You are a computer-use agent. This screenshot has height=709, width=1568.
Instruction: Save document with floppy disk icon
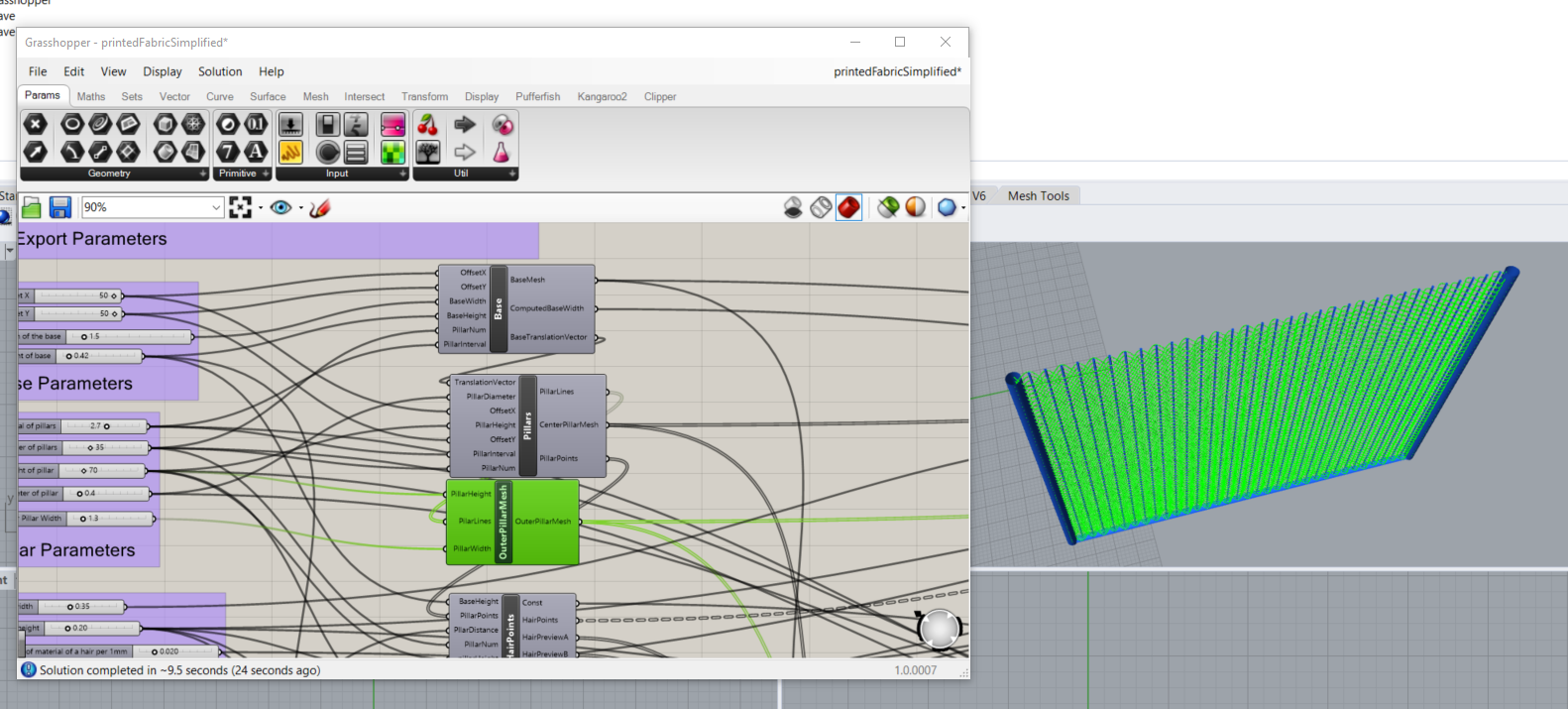60,207
